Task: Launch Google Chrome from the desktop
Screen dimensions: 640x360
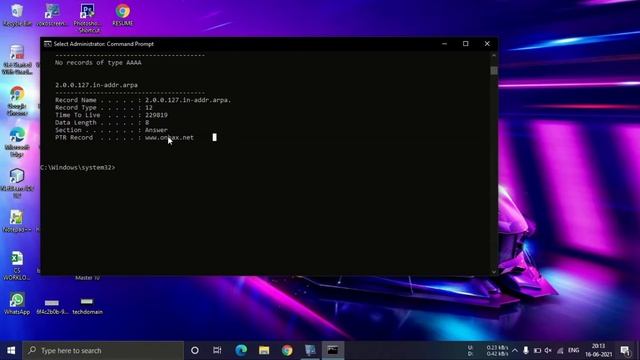Action: tap(17, 100)
